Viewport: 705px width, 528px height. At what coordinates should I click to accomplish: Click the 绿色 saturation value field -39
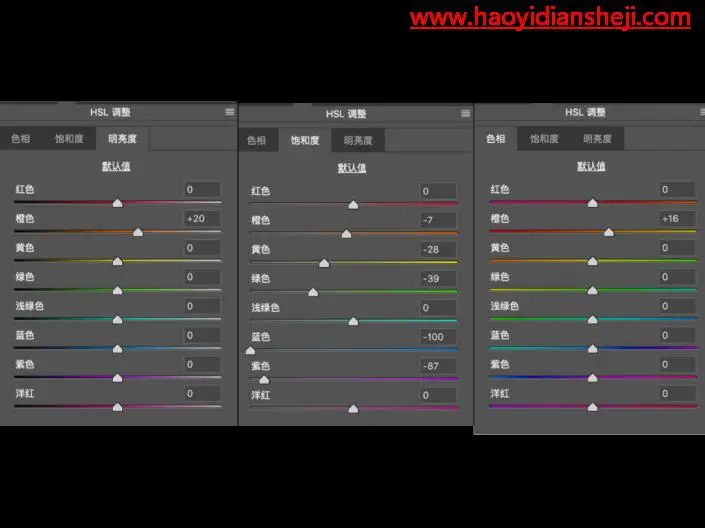[438, 278]
